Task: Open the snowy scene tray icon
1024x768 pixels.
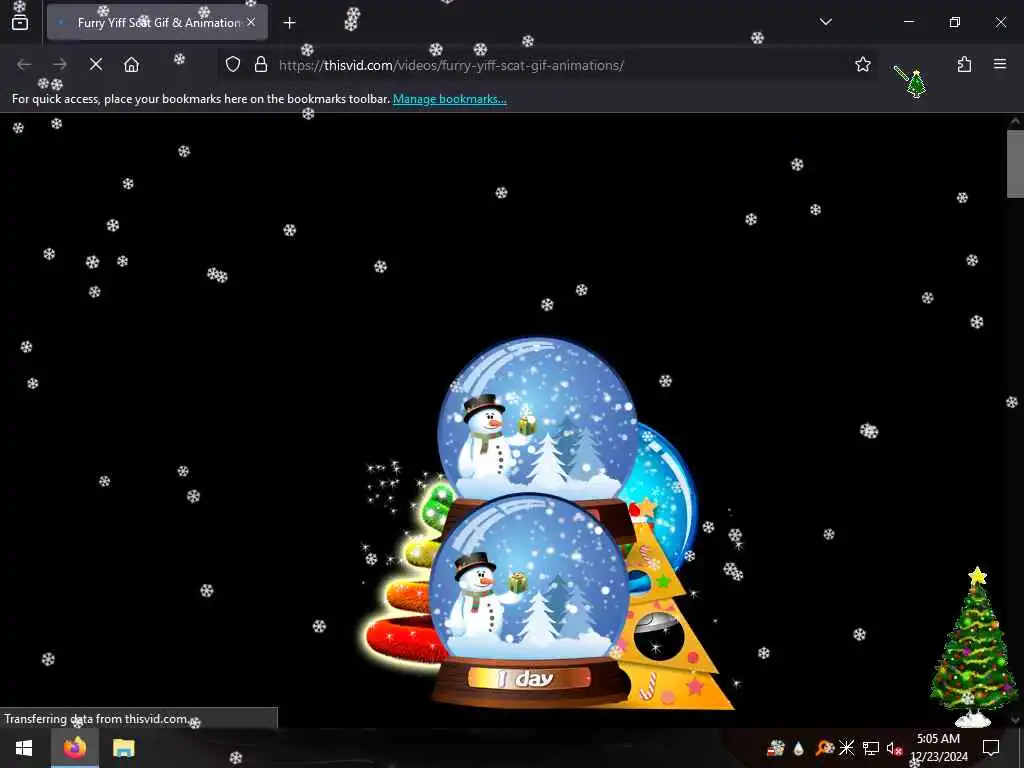Action: click(775, 748)
